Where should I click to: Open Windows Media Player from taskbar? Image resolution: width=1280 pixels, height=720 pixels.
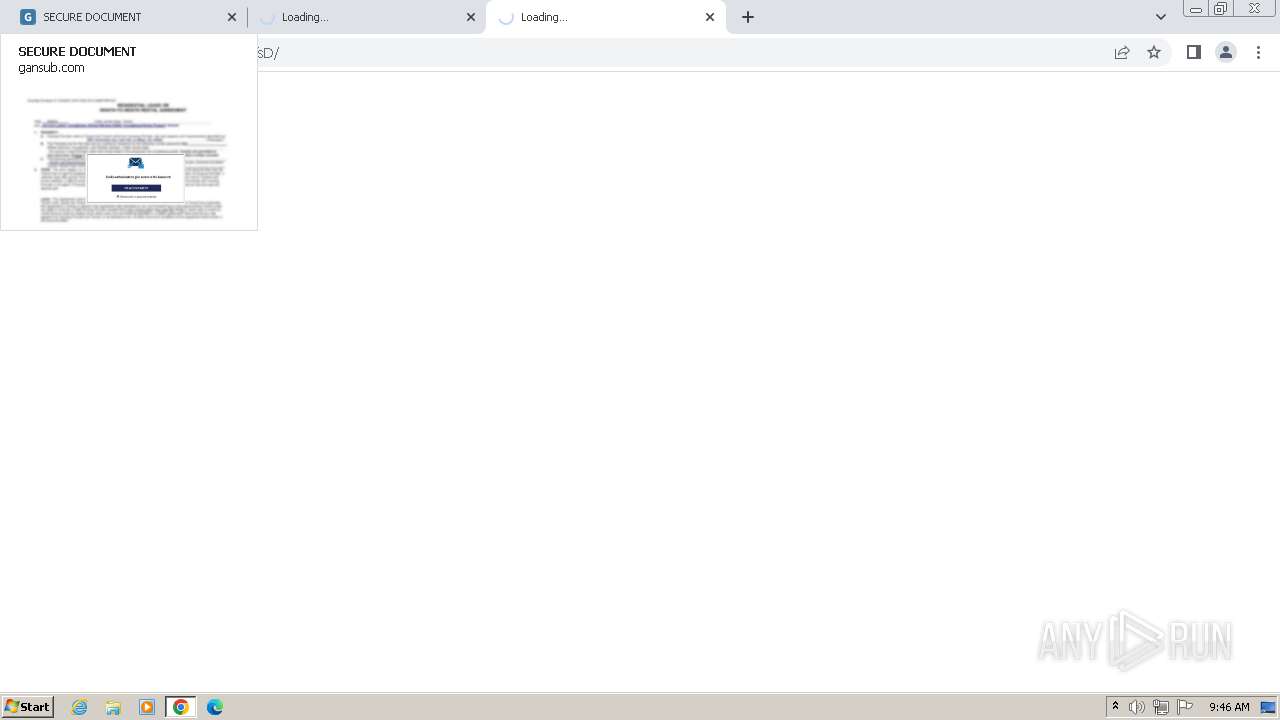(147, 707)
